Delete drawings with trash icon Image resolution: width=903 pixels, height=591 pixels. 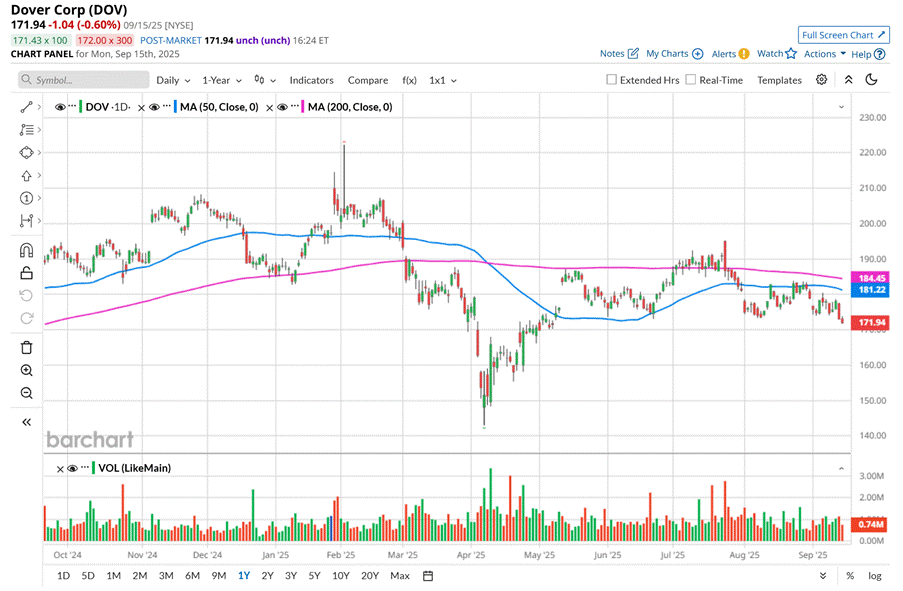(26, 347)
